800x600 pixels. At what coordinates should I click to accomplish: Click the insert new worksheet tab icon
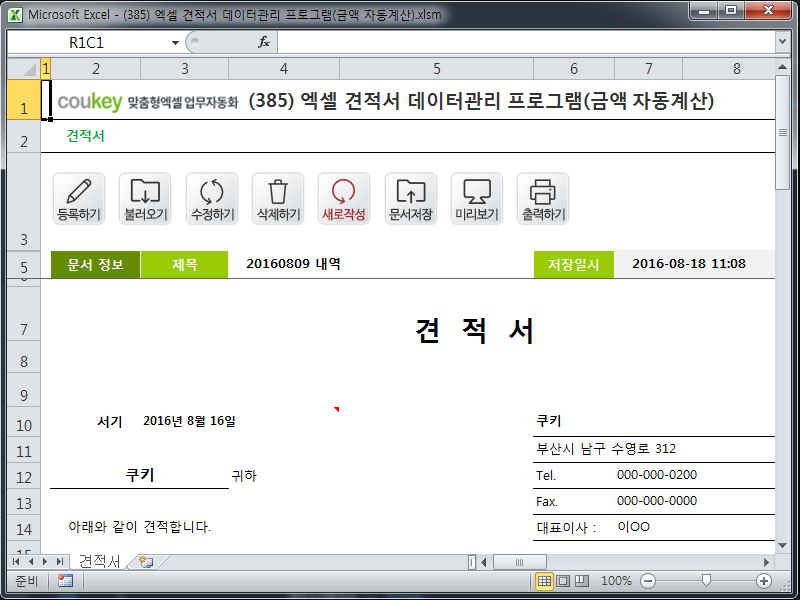146,562
